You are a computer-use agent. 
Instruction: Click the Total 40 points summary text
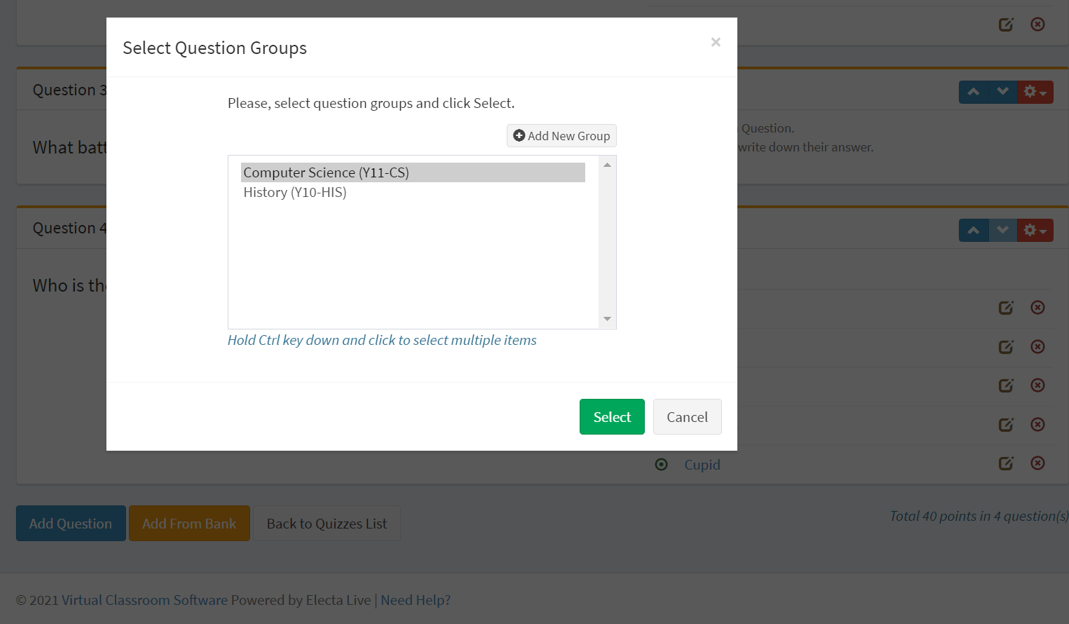coord(979,516)
